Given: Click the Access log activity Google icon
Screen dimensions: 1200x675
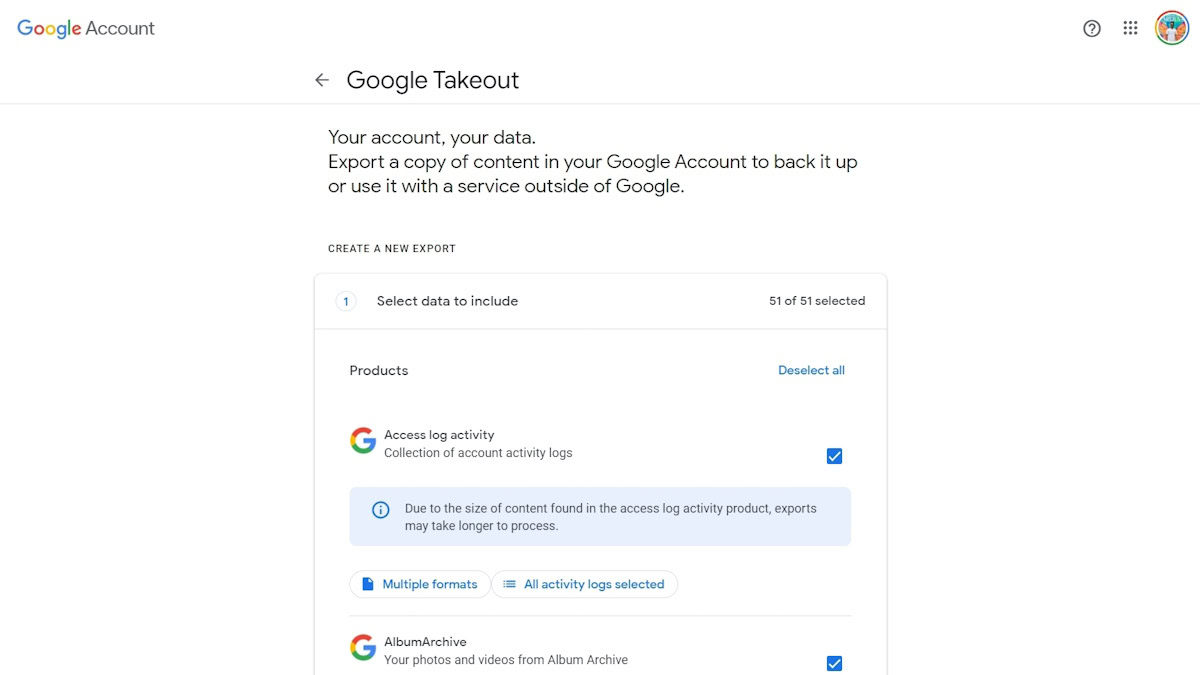Looking at the screenshot, I should 363,441.
